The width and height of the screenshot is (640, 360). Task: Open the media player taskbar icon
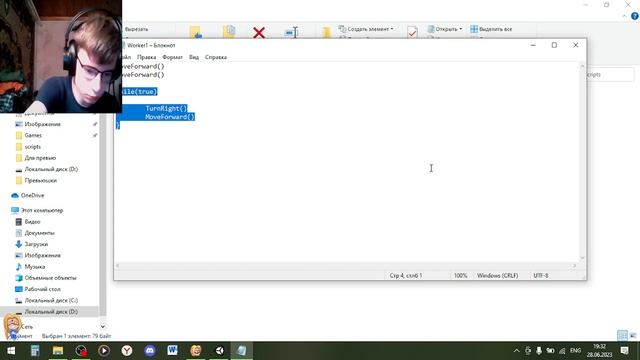point(104,351)
